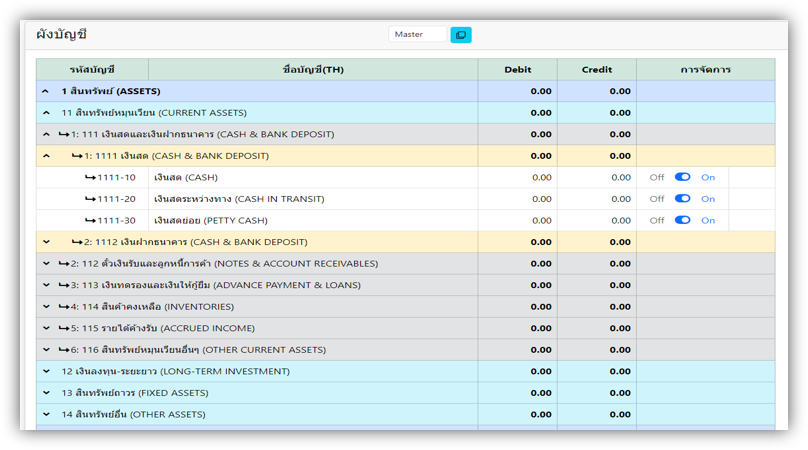The width and height of the screenshot is (808, 450).
Task: Click the Master input field
Action: click(x=417, y=35)
